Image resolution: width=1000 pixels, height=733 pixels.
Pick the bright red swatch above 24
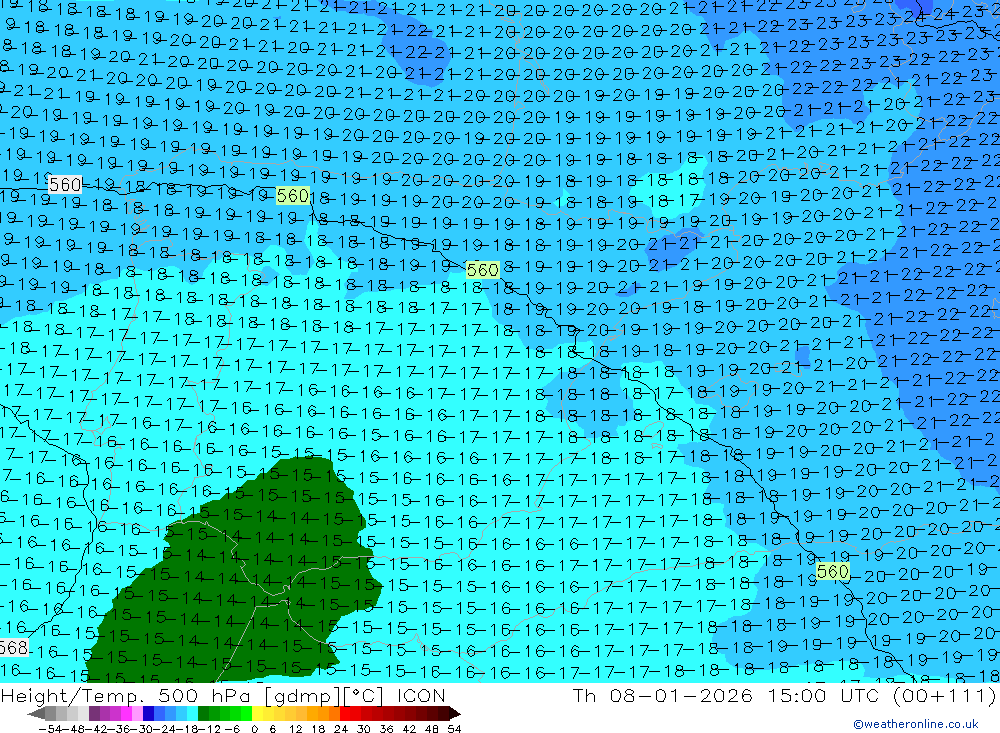pos(345,714)
